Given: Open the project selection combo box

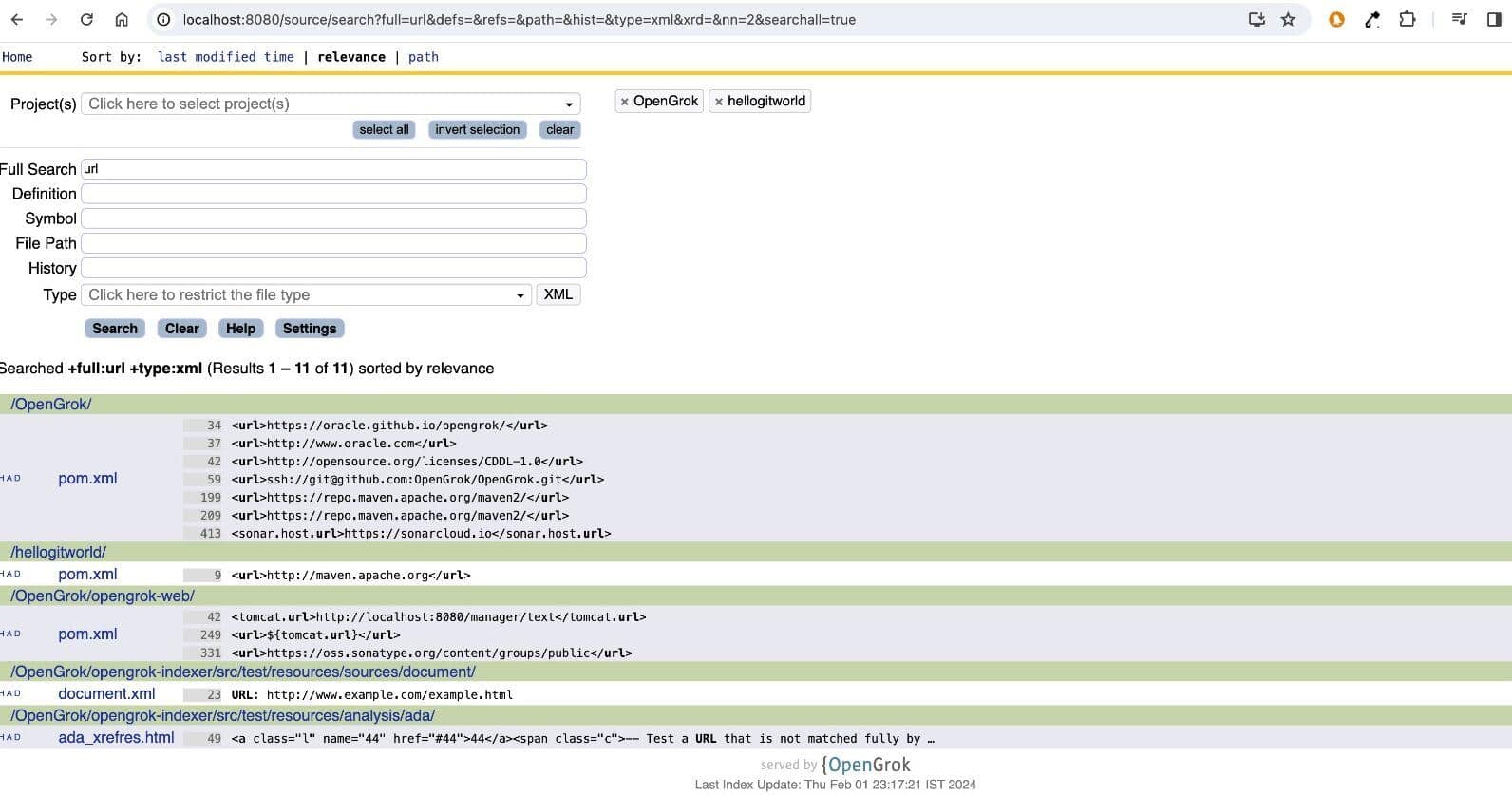Looking at the screenshot, I should [331, 104].
